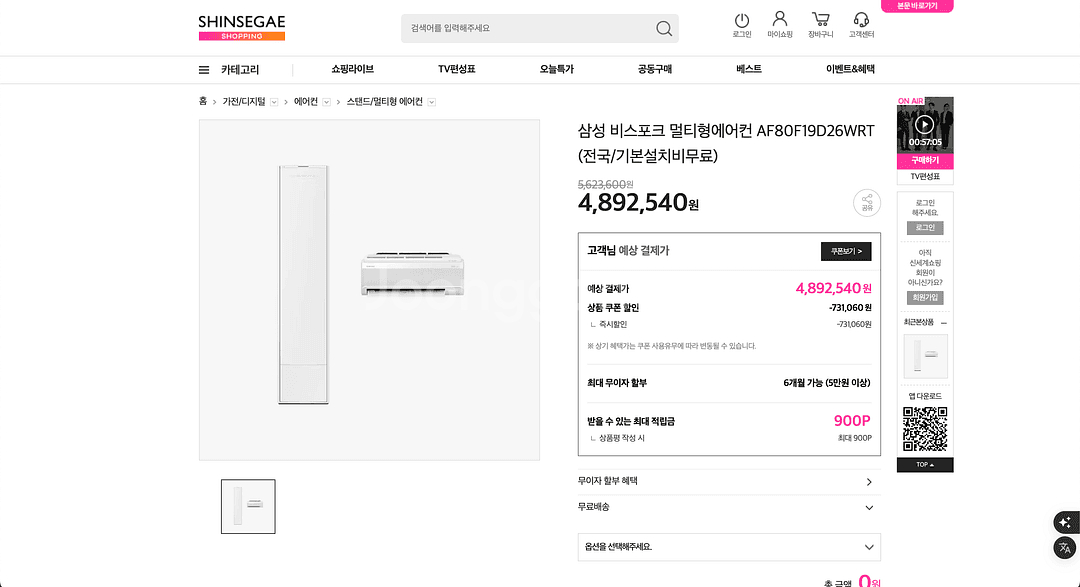Click the search magnifier icon
The width and height of the screenshot is (1080, 587).
point(664,28)
